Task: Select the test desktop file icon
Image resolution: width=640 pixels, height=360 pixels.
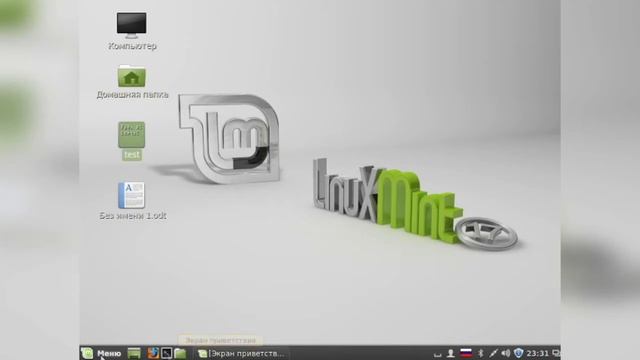Action: 131,135
